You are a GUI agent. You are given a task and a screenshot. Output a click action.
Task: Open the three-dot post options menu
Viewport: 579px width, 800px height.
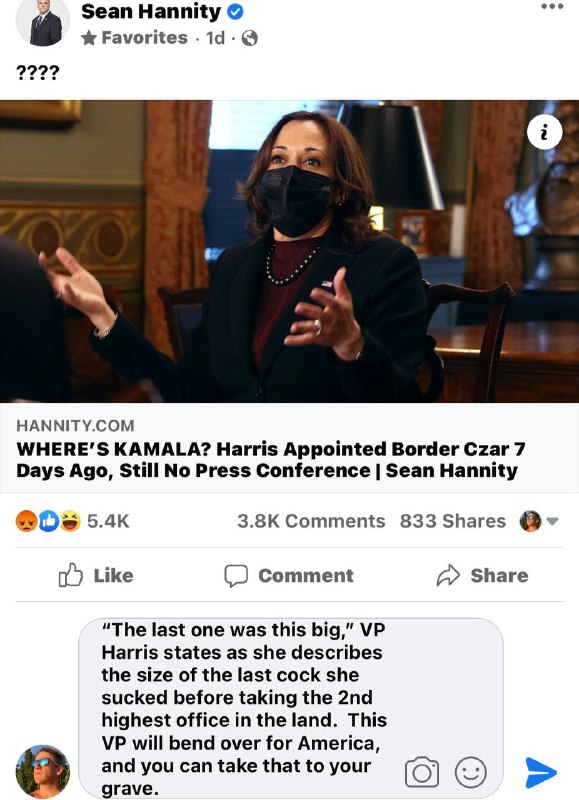coord(552,7)
